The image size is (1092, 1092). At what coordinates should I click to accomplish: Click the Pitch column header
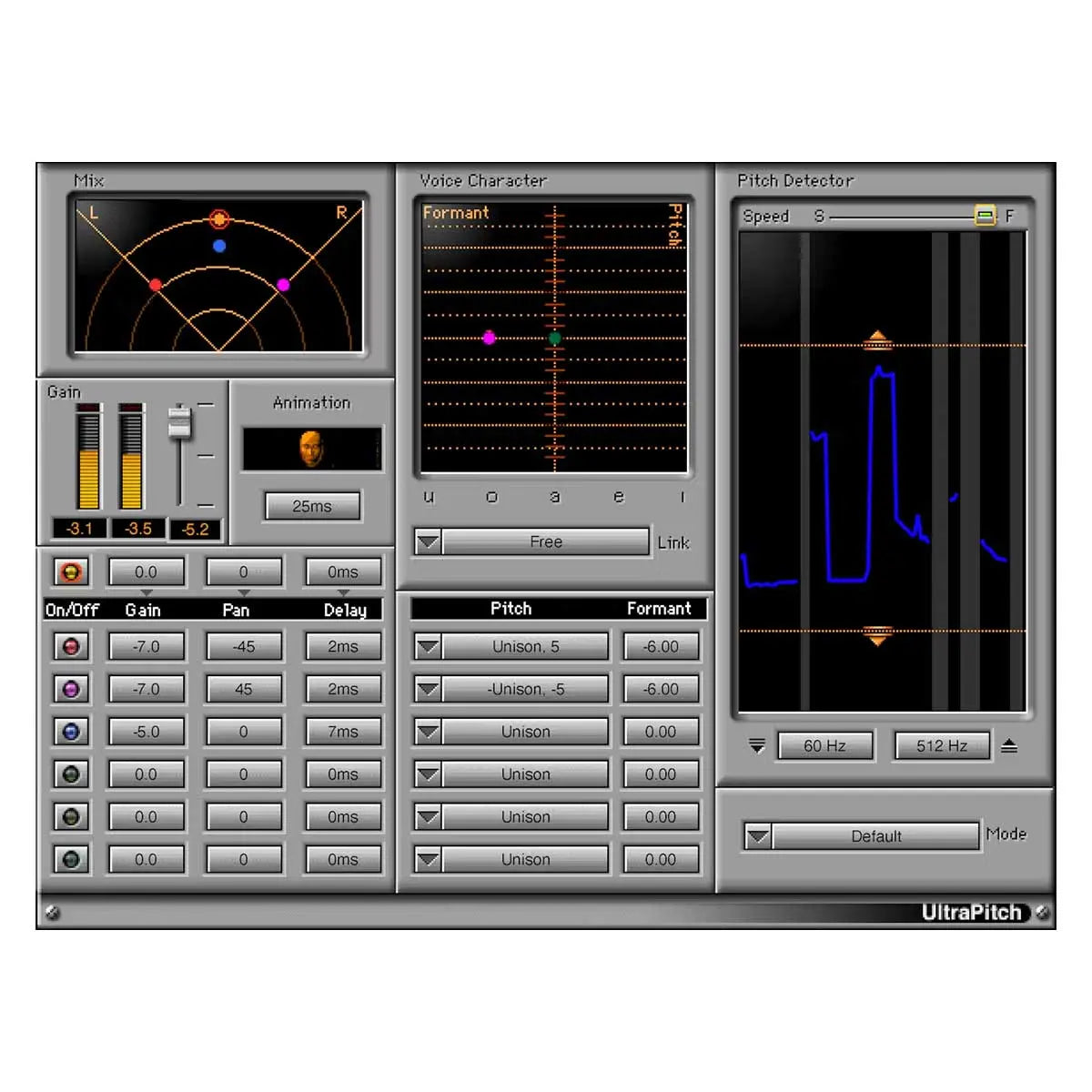[511, 608]
